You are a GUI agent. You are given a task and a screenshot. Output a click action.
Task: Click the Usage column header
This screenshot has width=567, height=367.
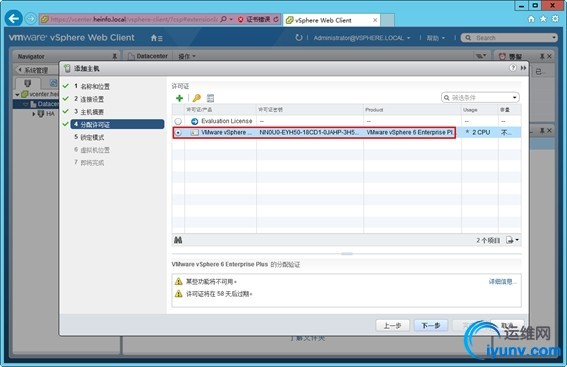coord(479,110)
